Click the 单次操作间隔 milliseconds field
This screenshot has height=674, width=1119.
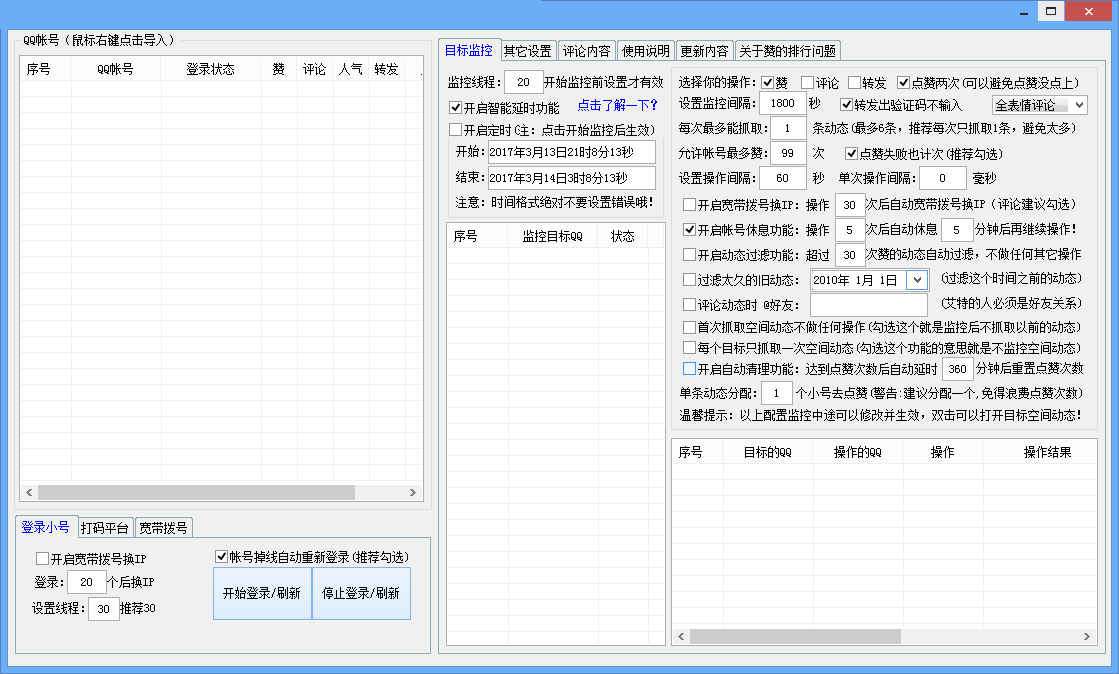943,178
